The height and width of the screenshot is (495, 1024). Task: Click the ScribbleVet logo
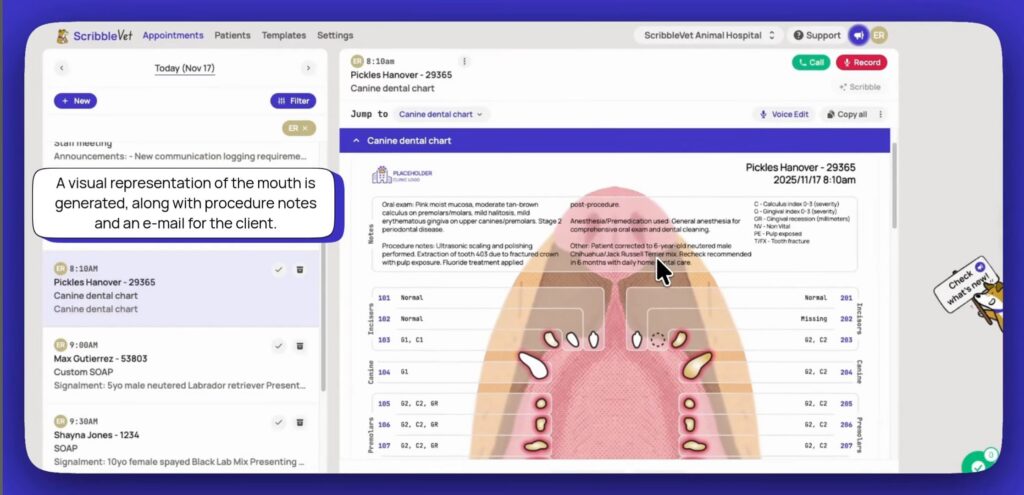94,36
